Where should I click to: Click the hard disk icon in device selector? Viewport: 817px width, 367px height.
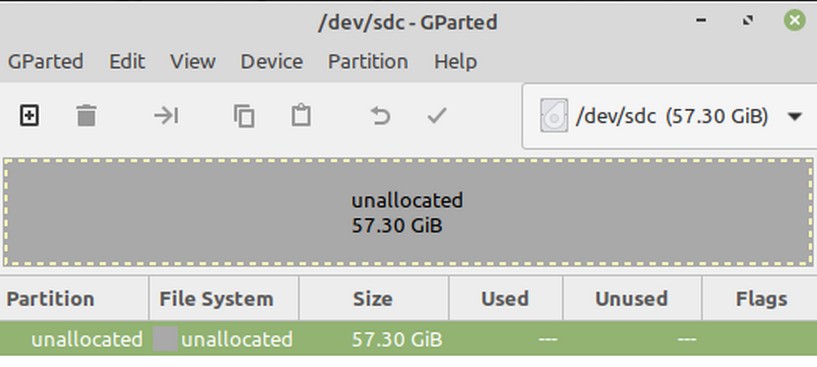point(554,116)
